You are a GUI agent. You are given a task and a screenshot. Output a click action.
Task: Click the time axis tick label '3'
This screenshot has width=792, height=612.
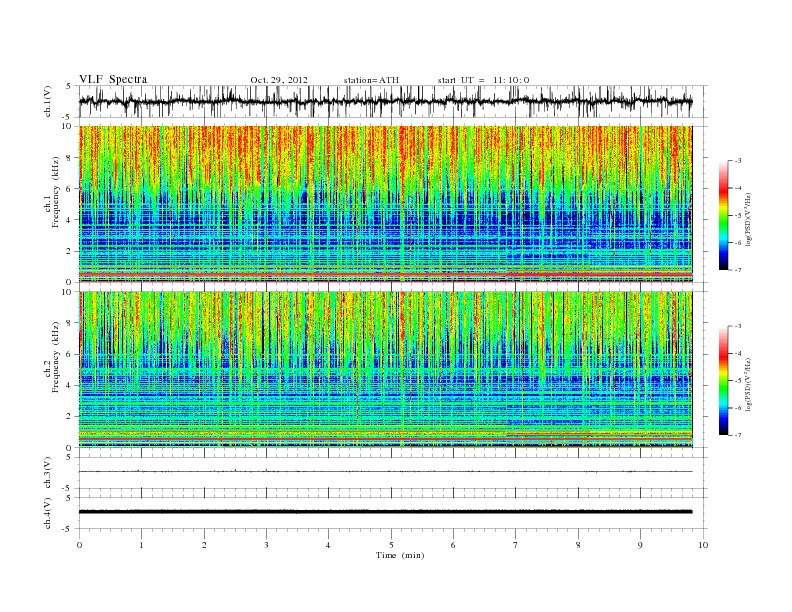point(266,545)
